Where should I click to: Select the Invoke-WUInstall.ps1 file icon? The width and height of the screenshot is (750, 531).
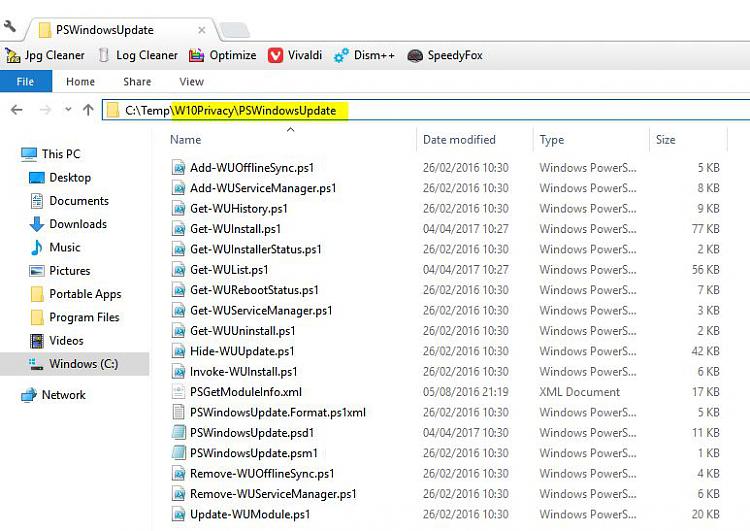tap(178, 372)
